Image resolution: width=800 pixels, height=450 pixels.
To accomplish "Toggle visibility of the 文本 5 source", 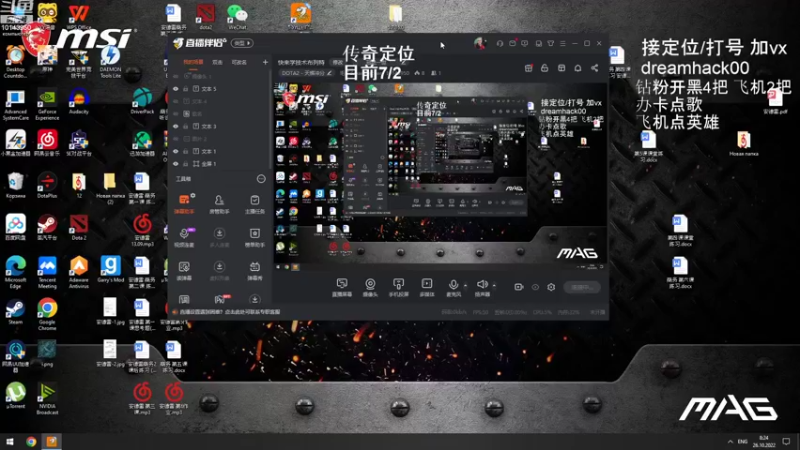I will pos(176,89).
